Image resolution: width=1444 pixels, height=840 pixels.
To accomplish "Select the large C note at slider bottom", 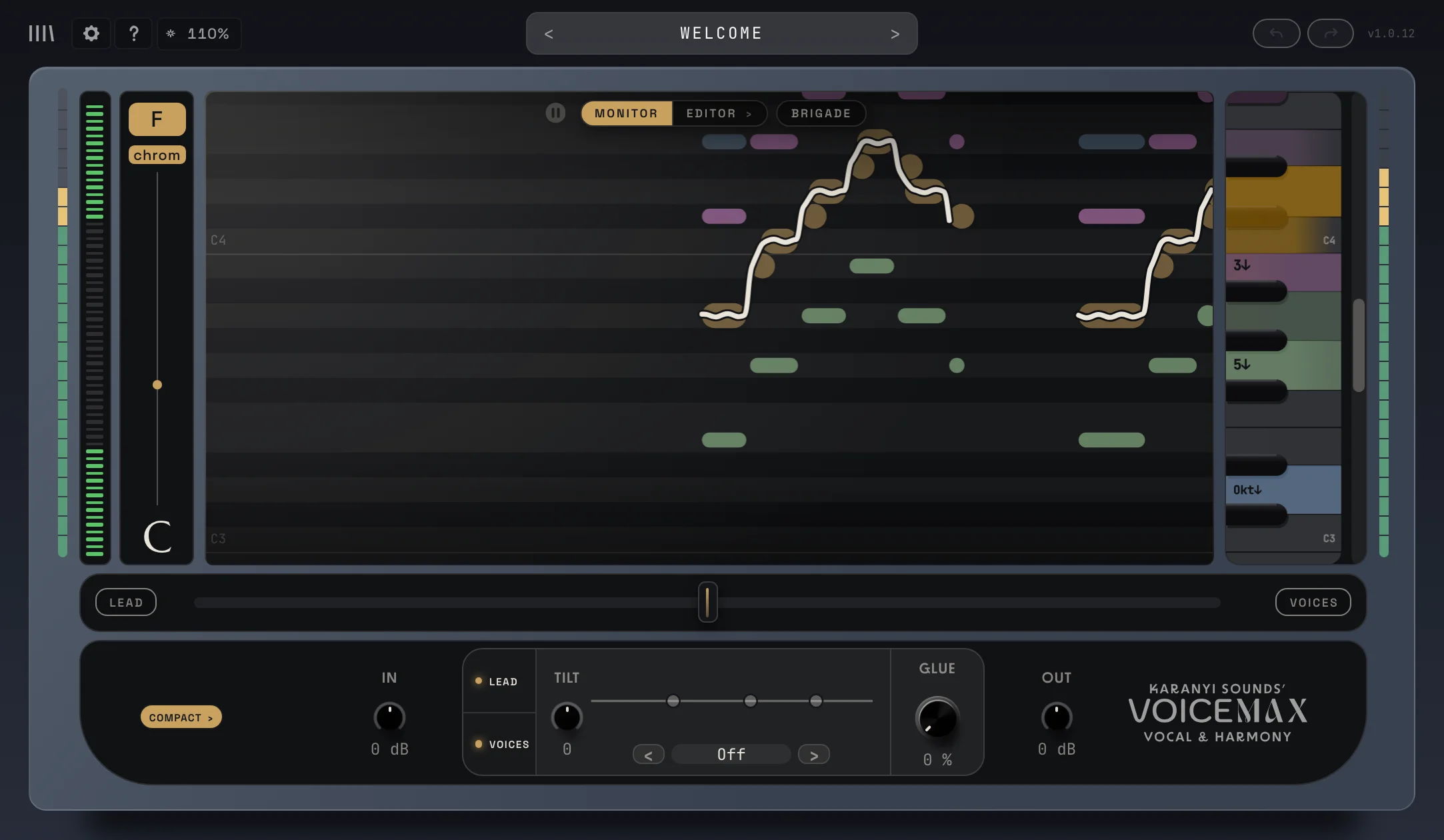I will [157, 536].
